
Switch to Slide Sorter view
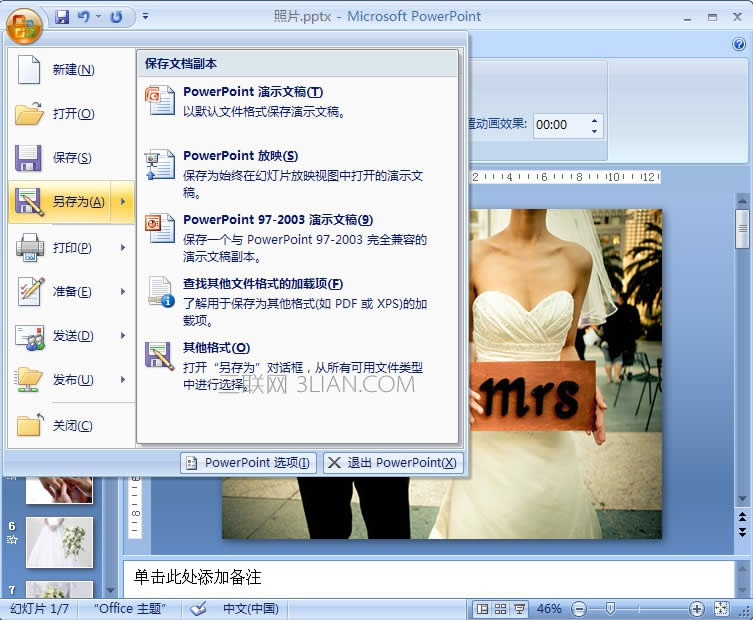[x=500, y=608]
